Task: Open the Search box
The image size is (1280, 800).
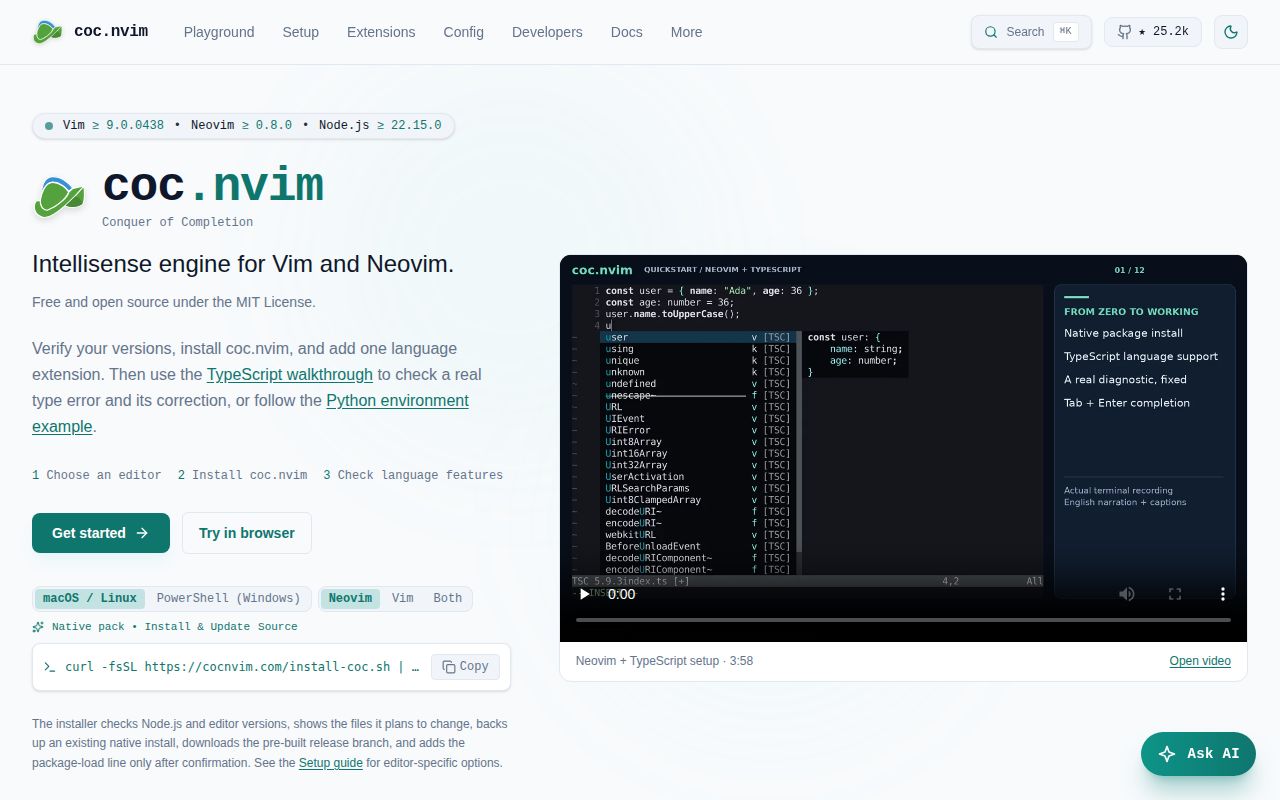Action: coord(1031,32)
